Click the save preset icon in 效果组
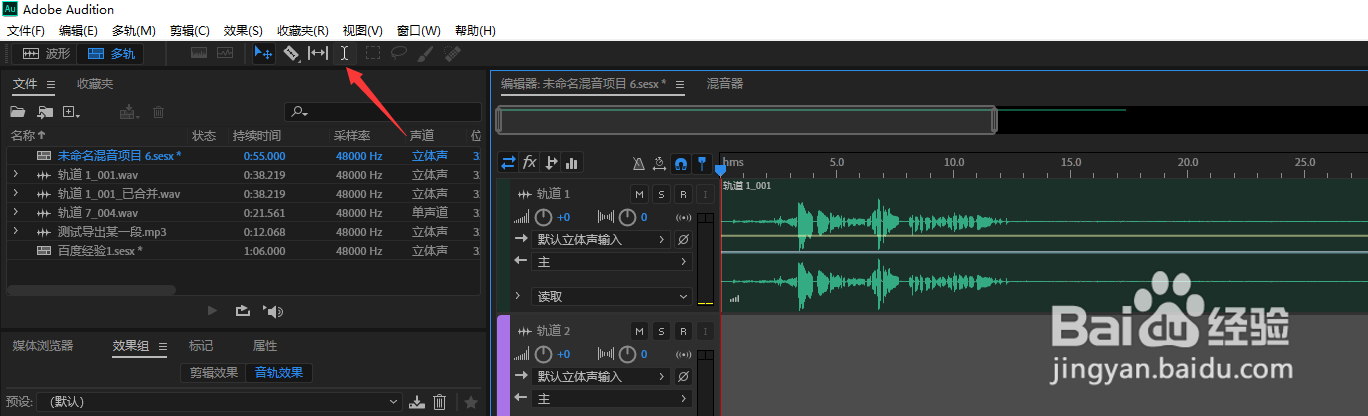The height and width of the screenshot is (416, 1368). 417,402
